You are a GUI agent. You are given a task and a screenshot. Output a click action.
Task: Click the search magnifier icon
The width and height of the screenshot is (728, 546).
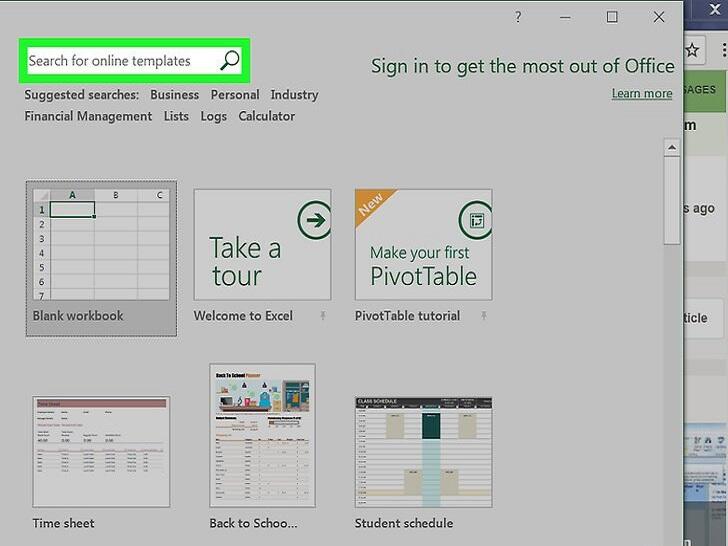coord(229,60)
